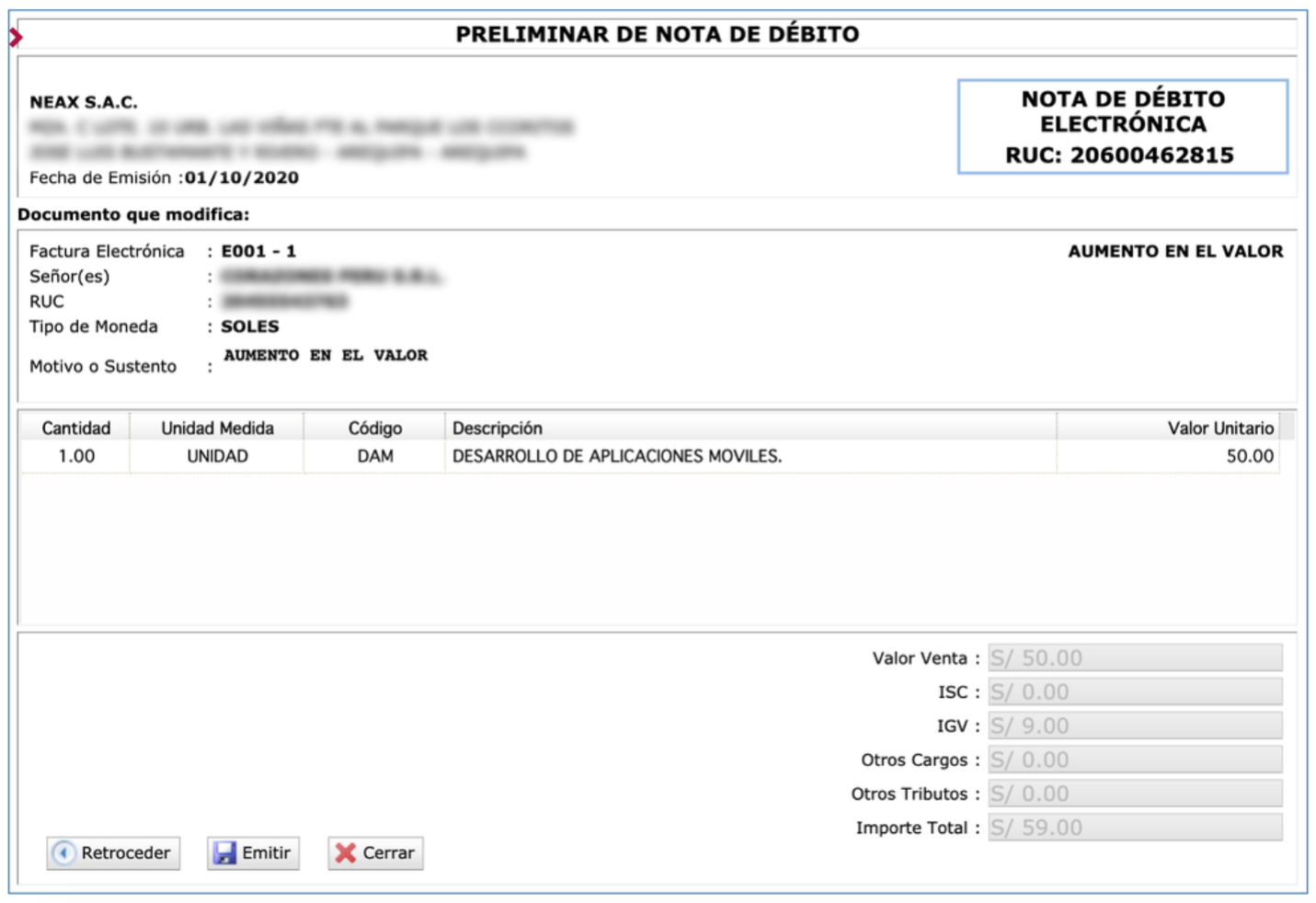Click the Cantidad column header
1316x903 pixels.
point(76,429)
